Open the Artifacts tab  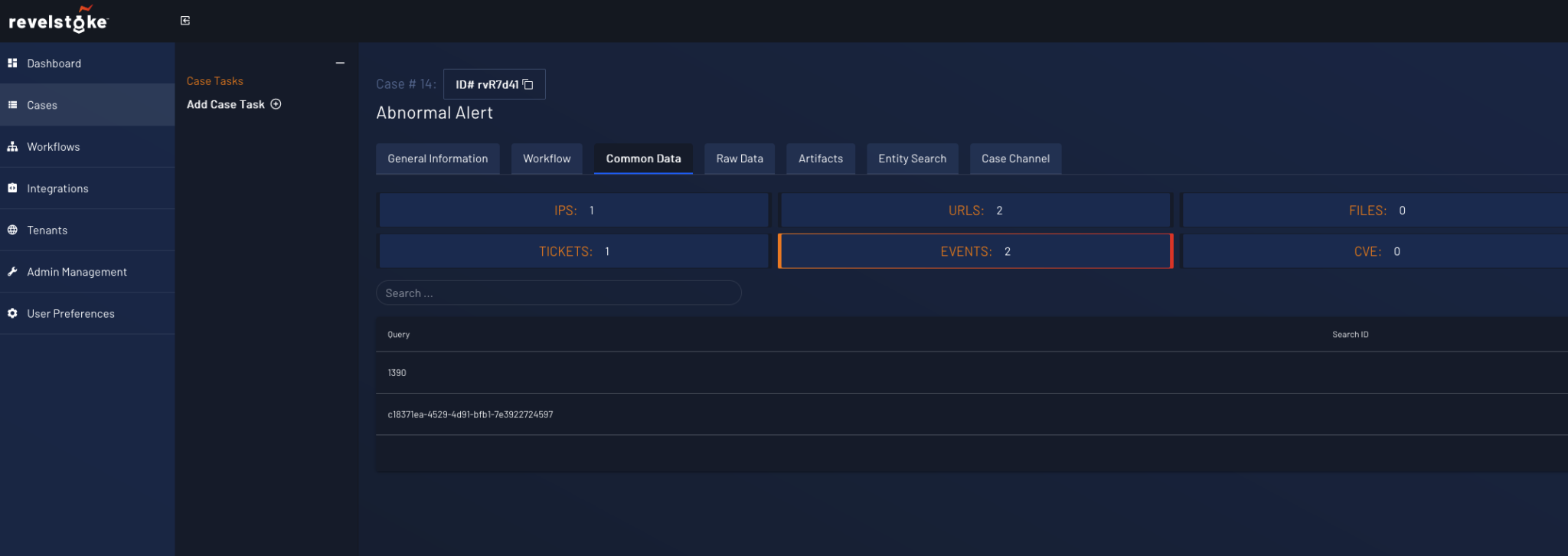coord(821,159)
